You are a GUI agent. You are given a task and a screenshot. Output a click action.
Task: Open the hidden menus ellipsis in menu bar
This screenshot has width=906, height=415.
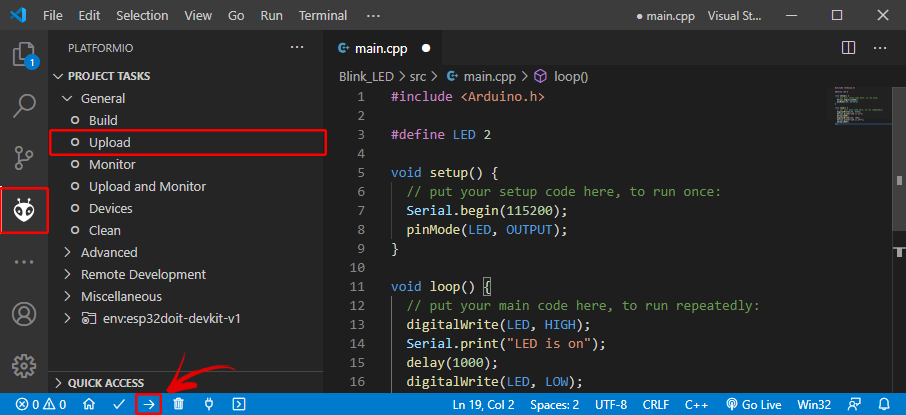(x=373, y=16)
